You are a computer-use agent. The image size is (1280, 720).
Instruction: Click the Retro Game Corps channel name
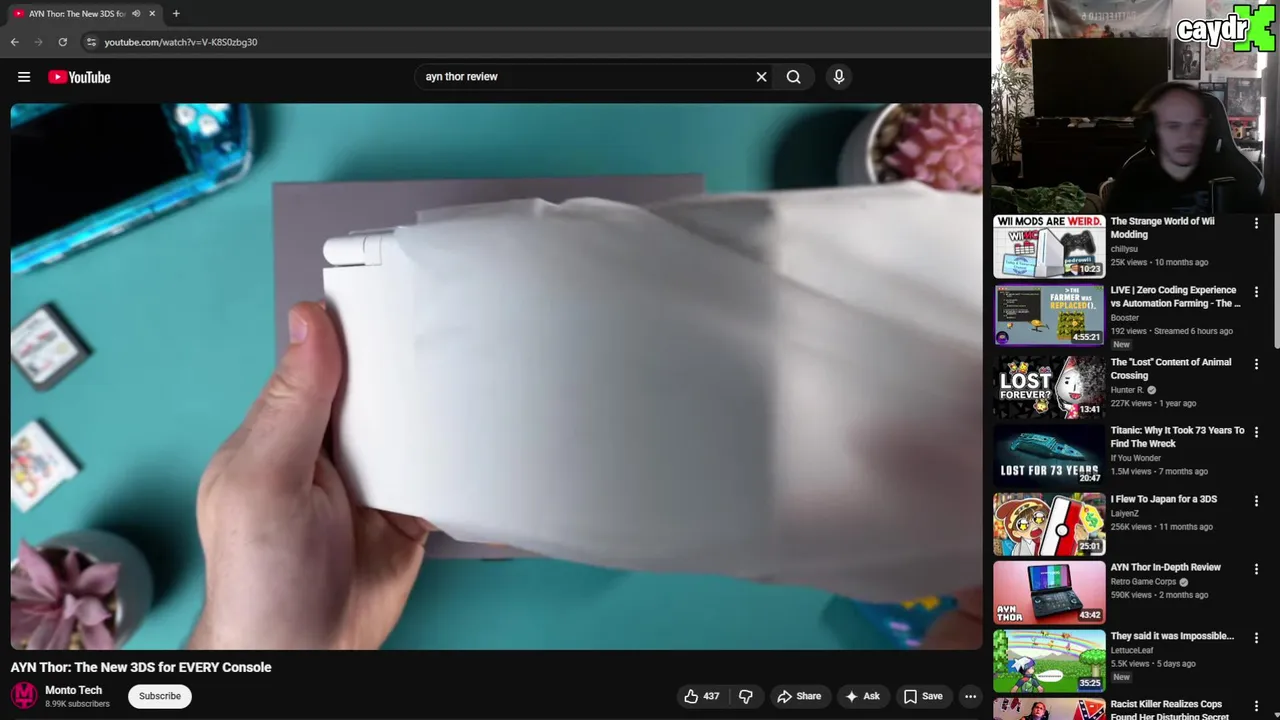click(1143, 581)
